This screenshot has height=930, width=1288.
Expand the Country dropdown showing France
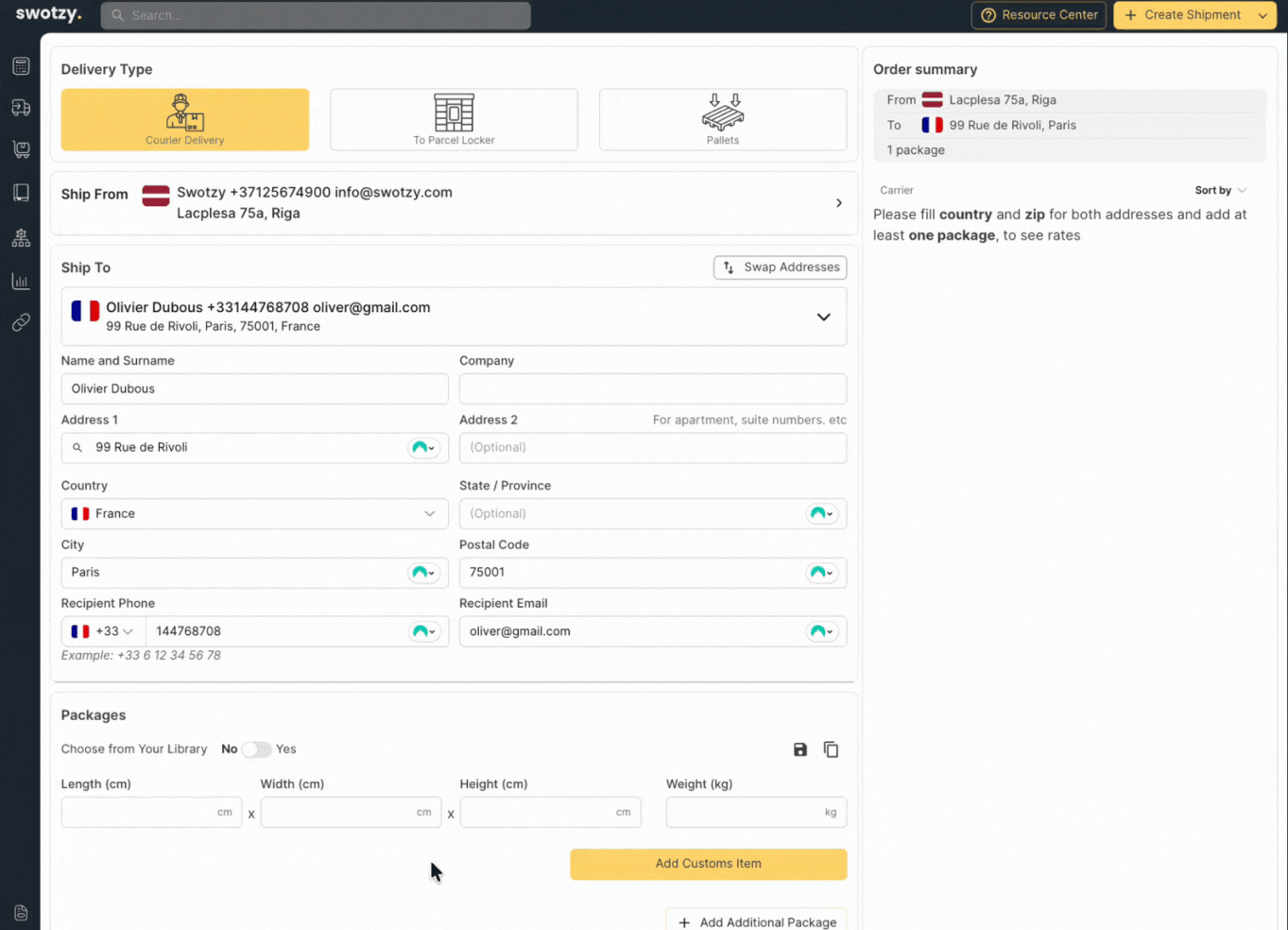tap(427, 513)
